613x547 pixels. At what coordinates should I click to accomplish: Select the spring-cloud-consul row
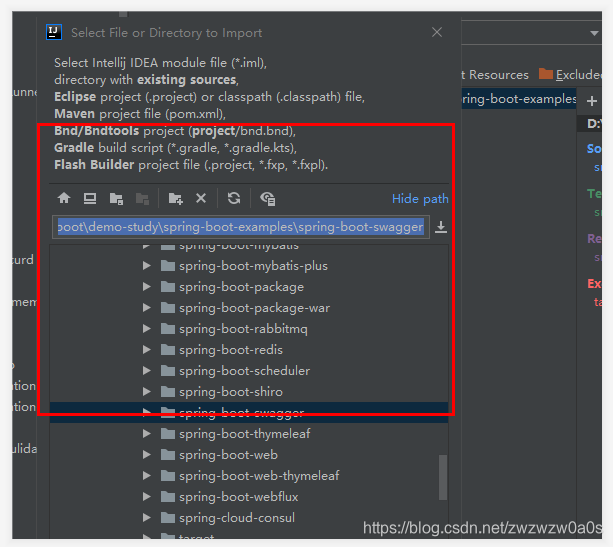(x=249, y=518)
